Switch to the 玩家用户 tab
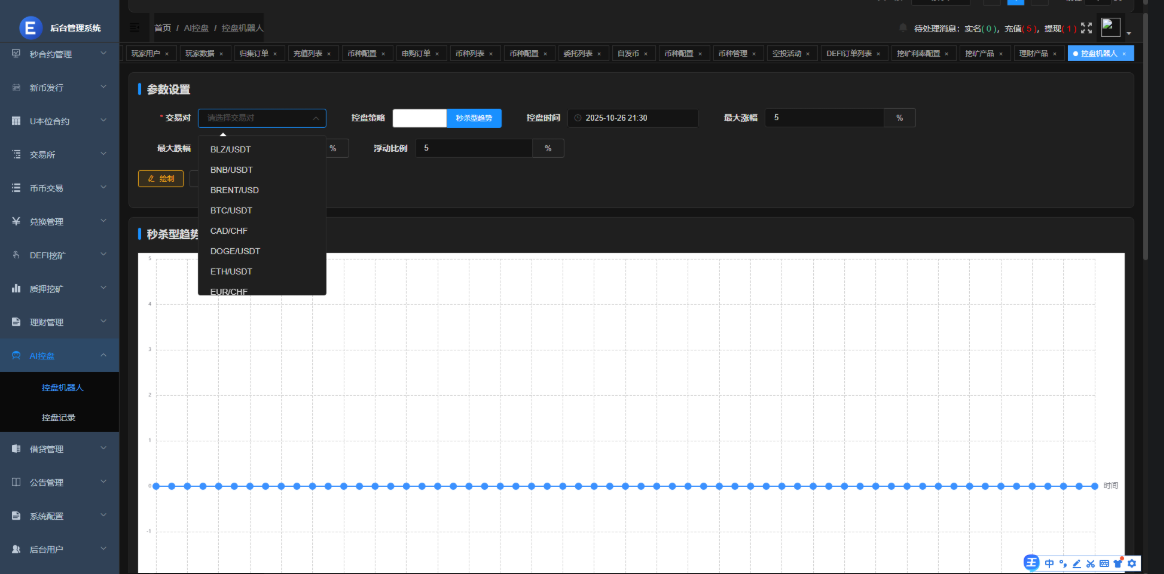Screen dimensions: 1164x574 (x=146, y=53)
